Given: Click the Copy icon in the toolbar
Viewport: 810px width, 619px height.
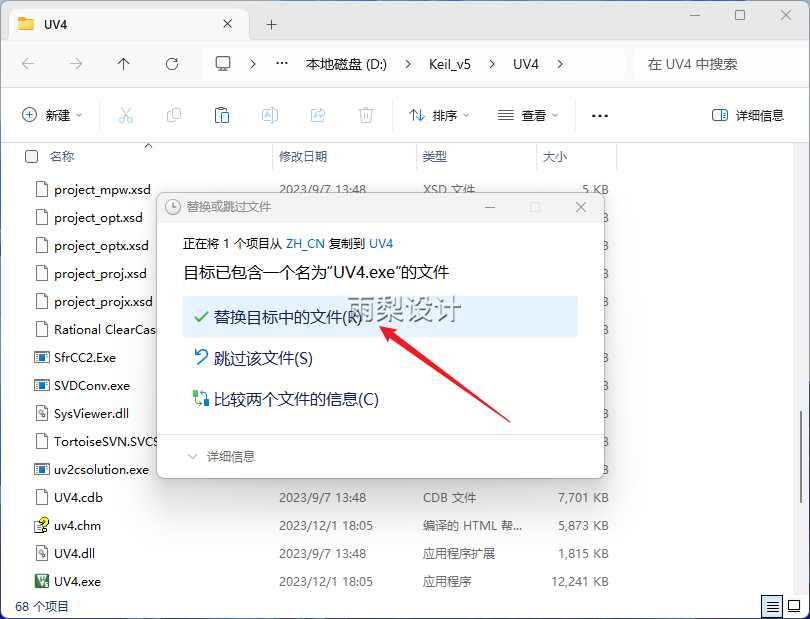Looking at the screenshot, I should point(173,115).
